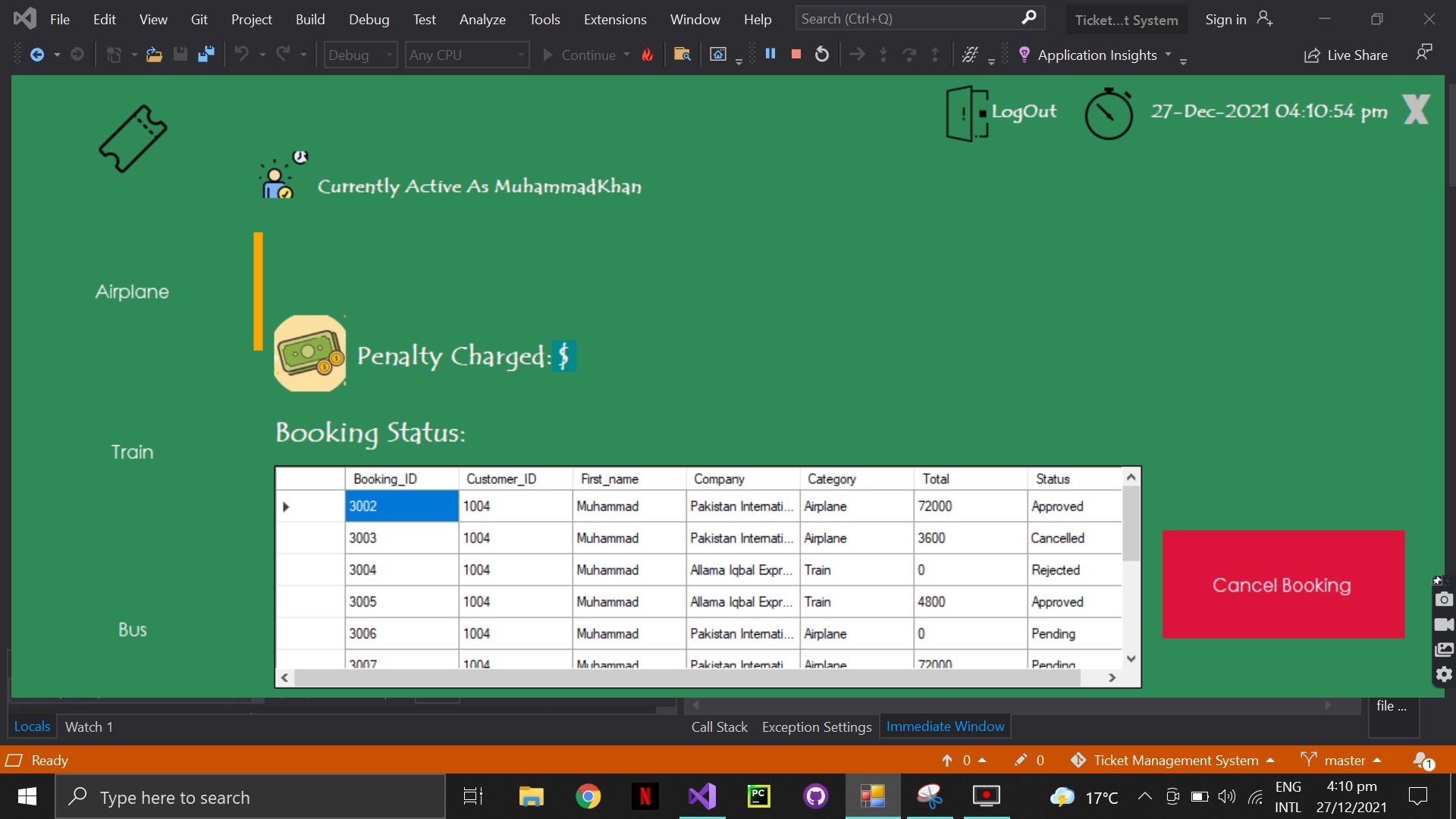1456x819 pixels.
Task: Open the Extensions menu
Action: point(614,19)
